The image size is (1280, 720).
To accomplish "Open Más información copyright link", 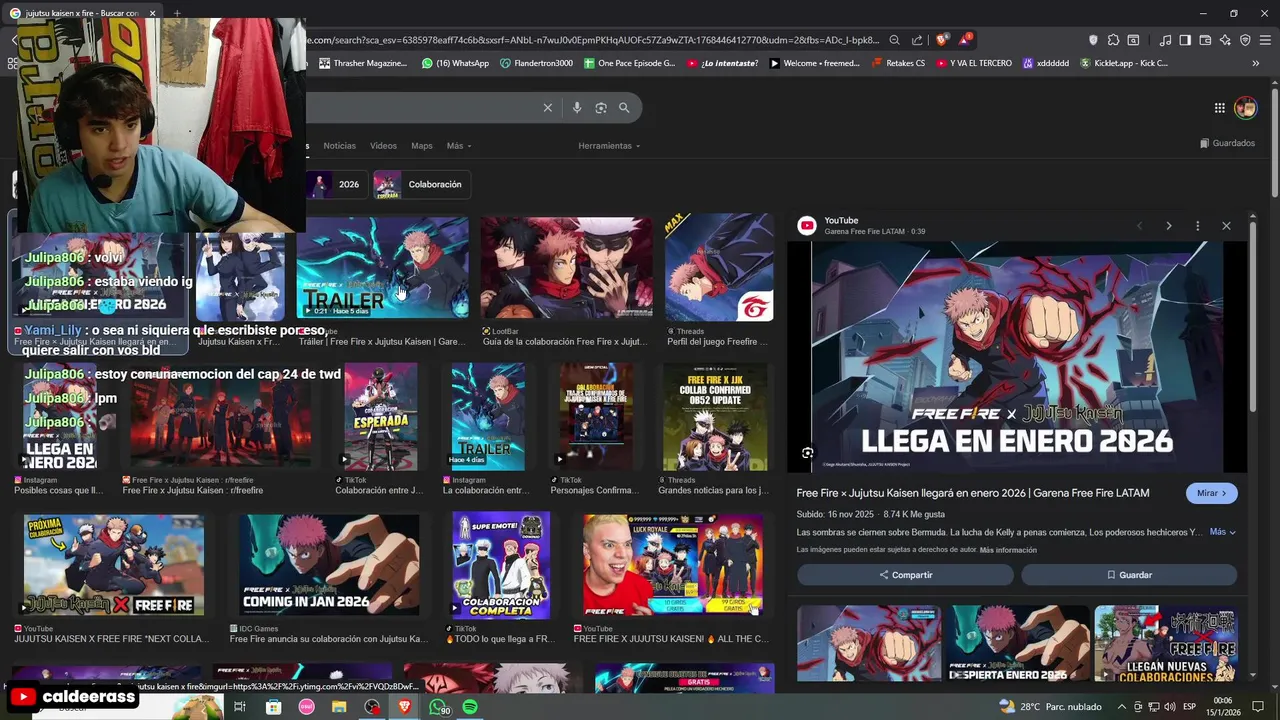I will click(1008, 550).
